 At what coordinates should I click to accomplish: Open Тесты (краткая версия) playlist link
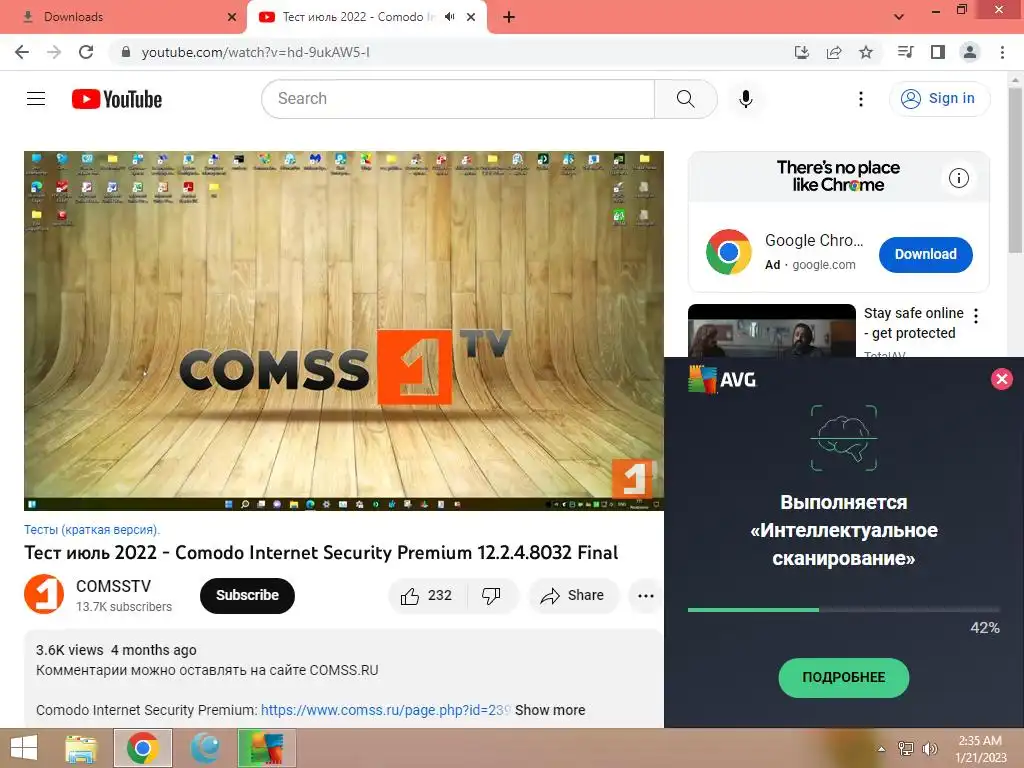(91, 530)
